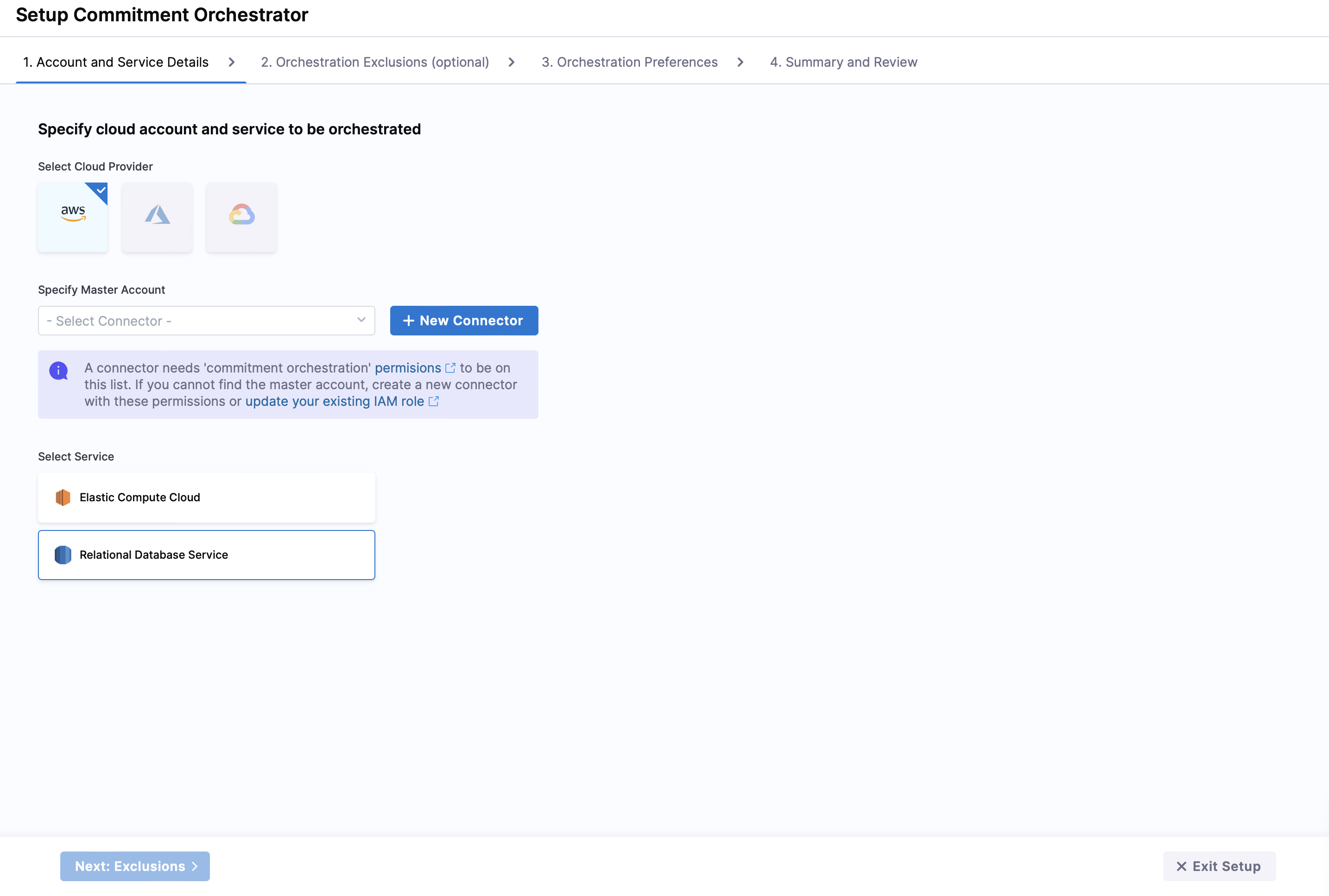1329x896 pixels.
Task: Follow update your existing IAM role link
Action: [335, 401]
